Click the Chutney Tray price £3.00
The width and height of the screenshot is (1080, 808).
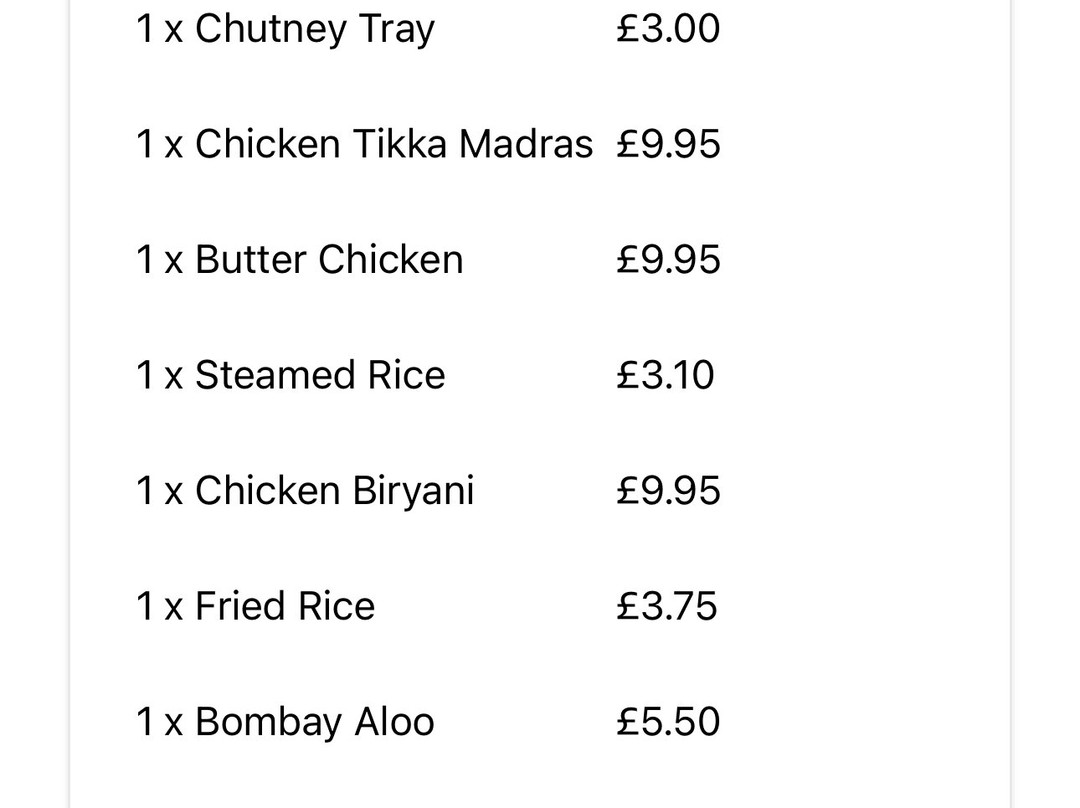(x=668, y=28)
